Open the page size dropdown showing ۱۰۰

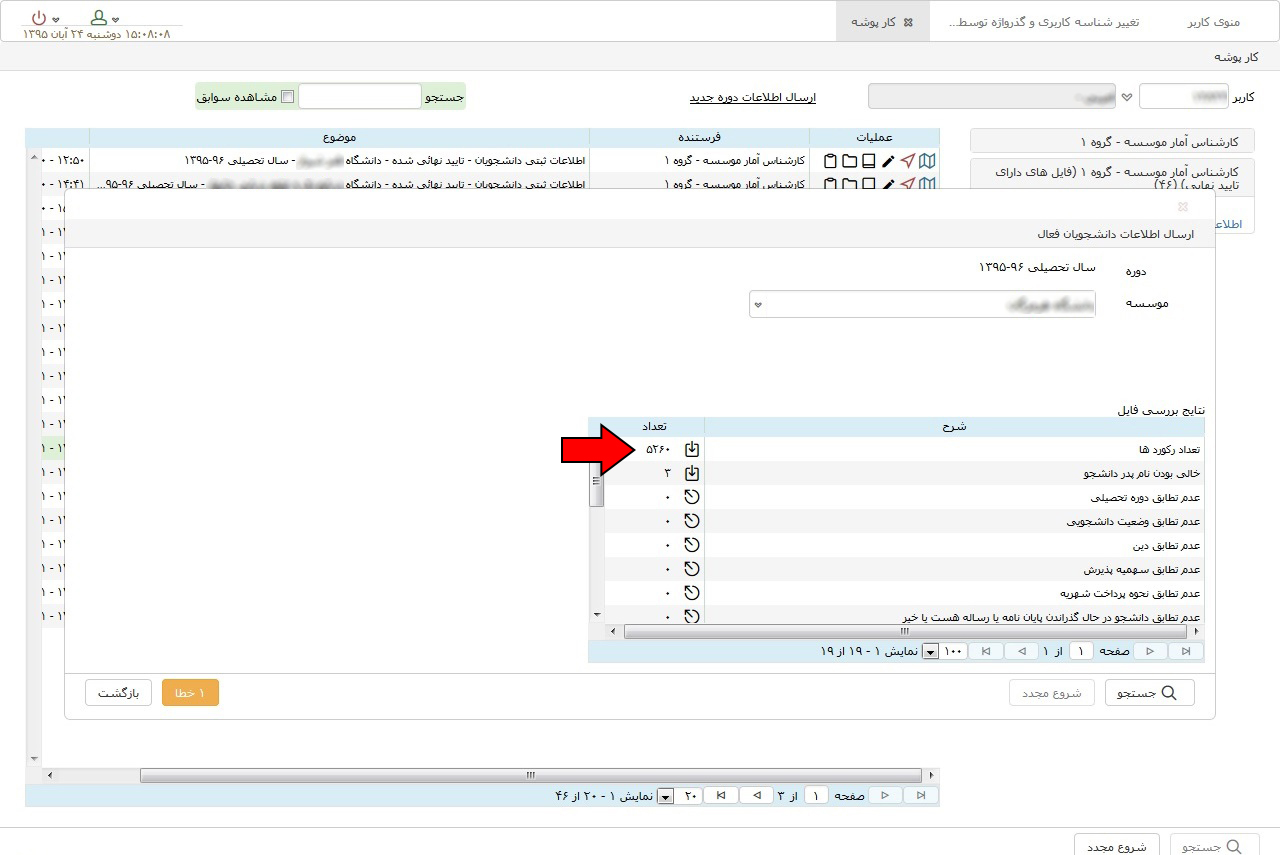tap(930, 652)
